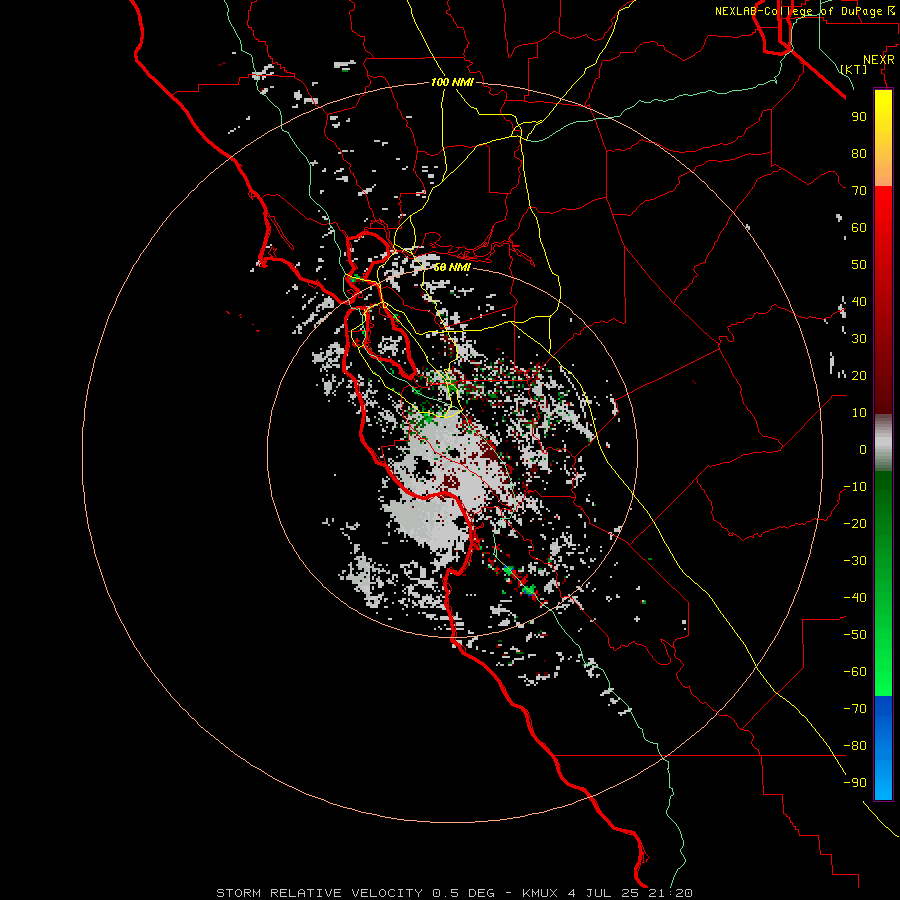Select the -50 value on the velocity scale
The image size is (900, 900).
[x=855, y=634]
